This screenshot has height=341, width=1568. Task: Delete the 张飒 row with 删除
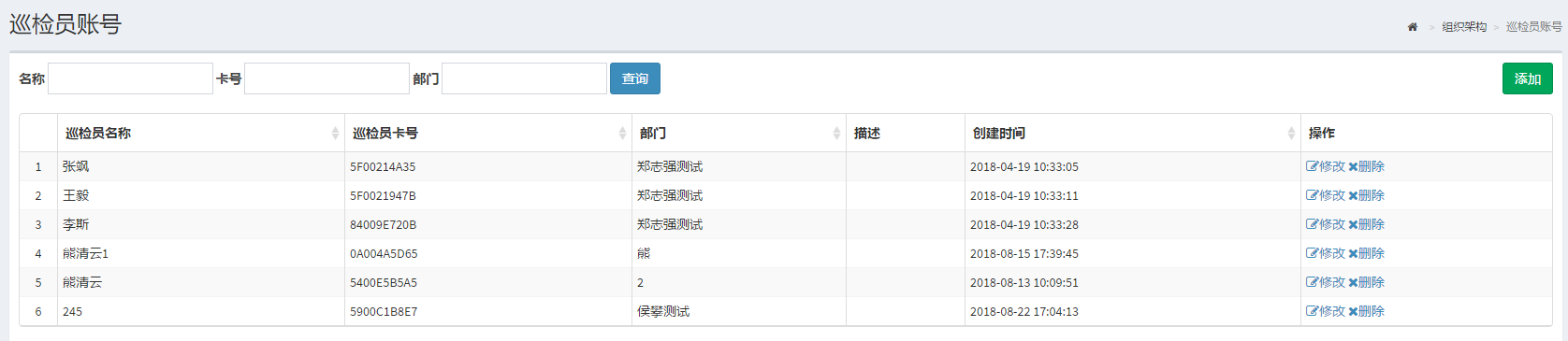pyautogui.click(x=1366, y=166)
